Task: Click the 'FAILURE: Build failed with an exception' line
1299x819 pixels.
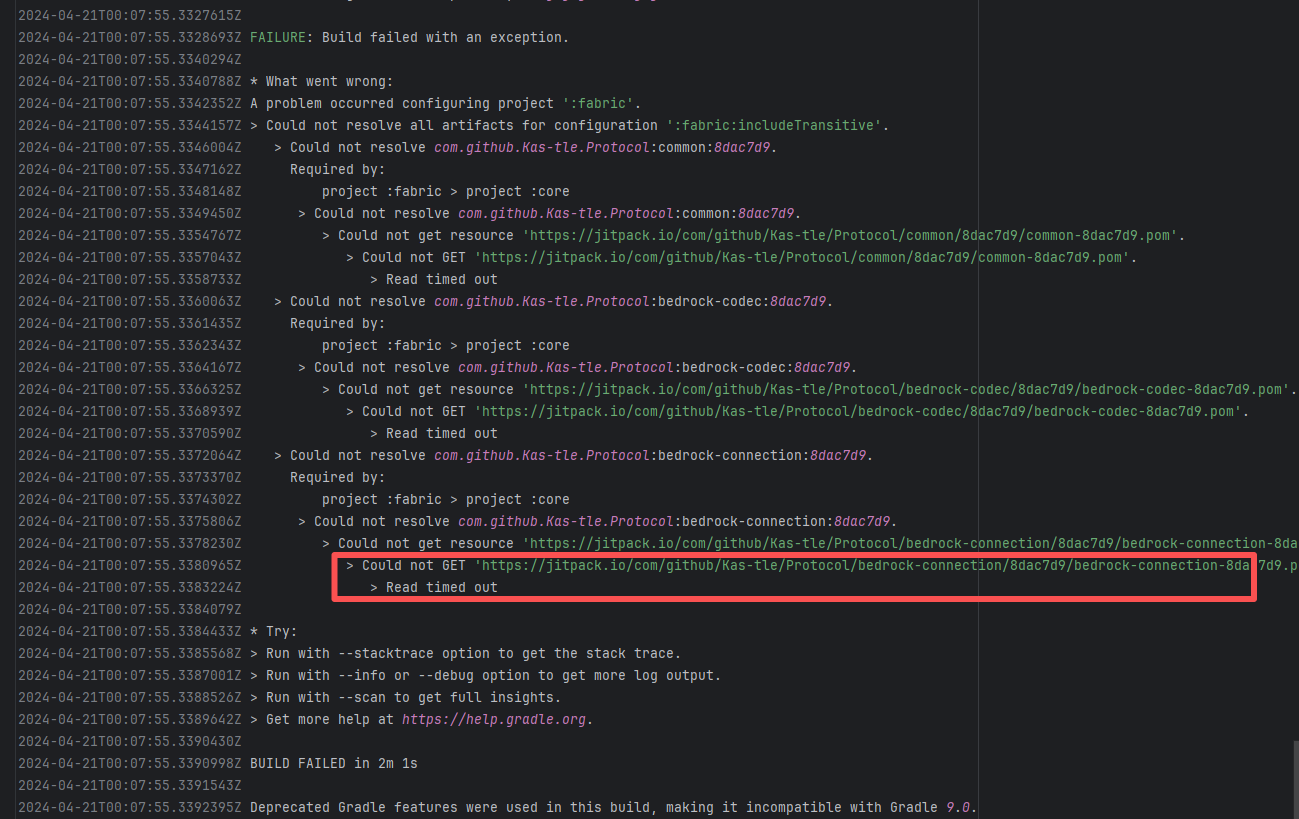Action: coord(409,38)
